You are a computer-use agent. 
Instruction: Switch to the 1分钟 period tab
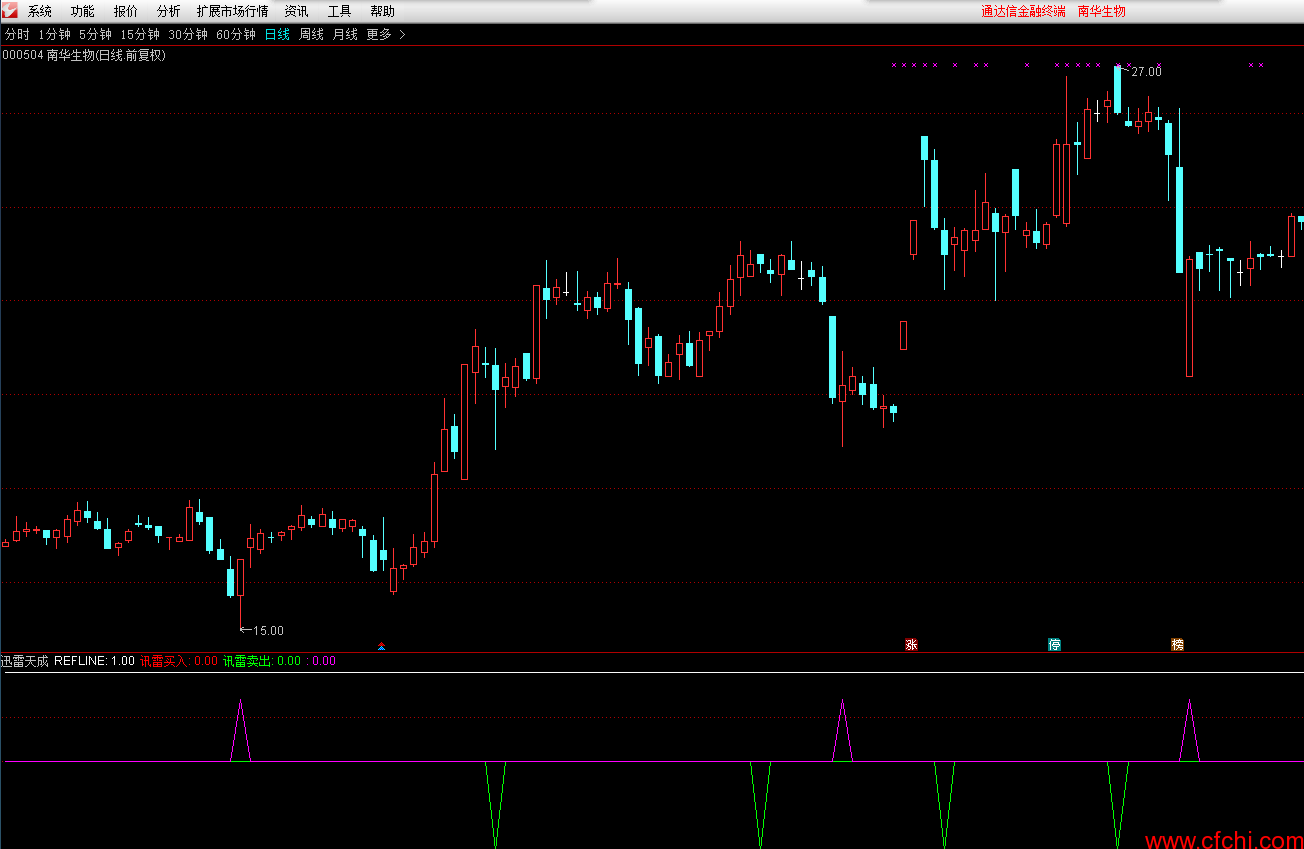pyautogui.click(x=55, y=34)
